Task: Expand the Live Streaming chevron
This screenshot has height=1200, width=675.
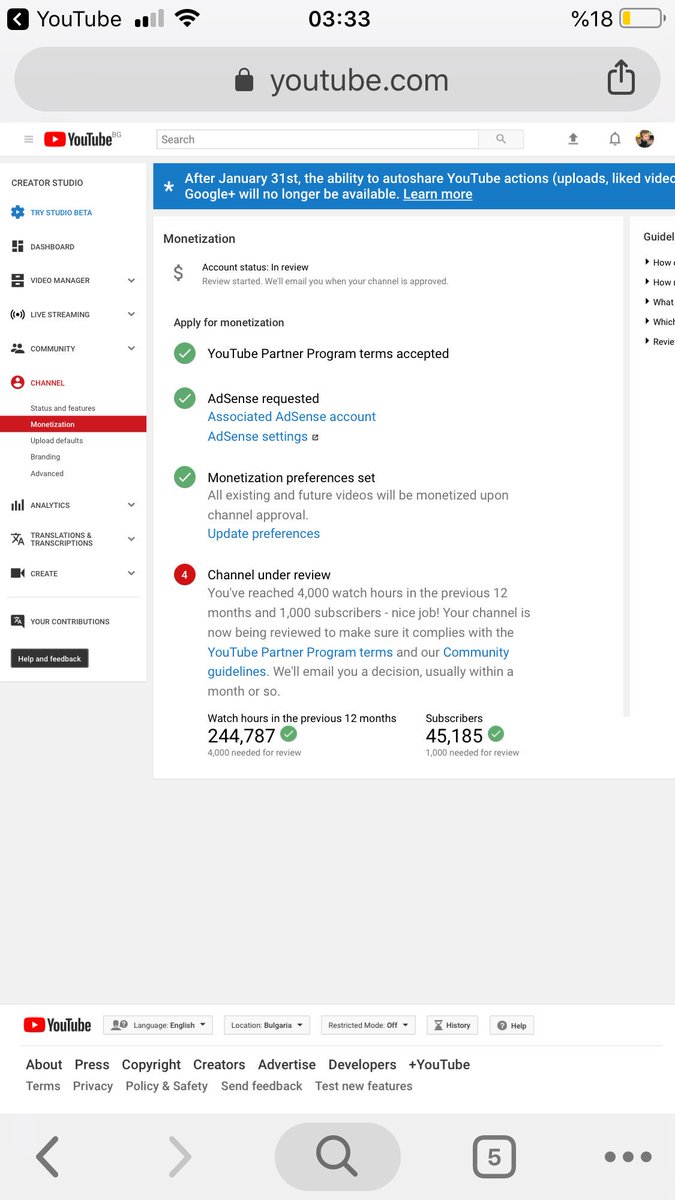Action: click(131, 315)
